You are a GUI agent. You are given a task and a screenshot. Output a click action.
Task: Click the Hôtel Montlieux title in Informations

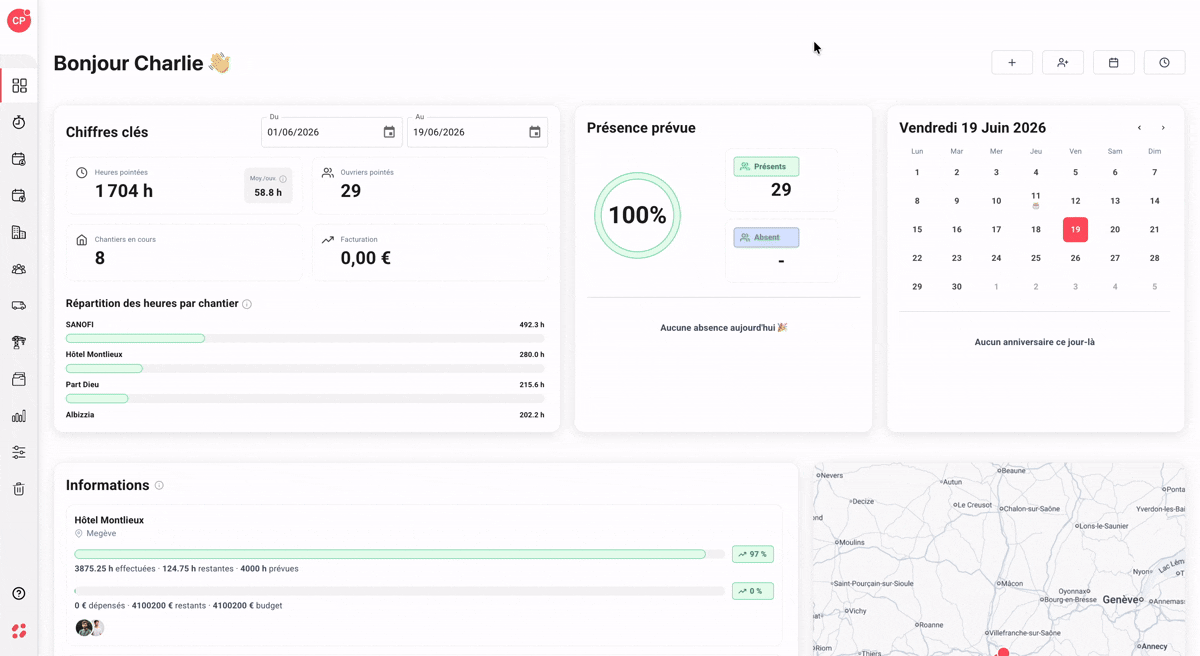point(109,520)
